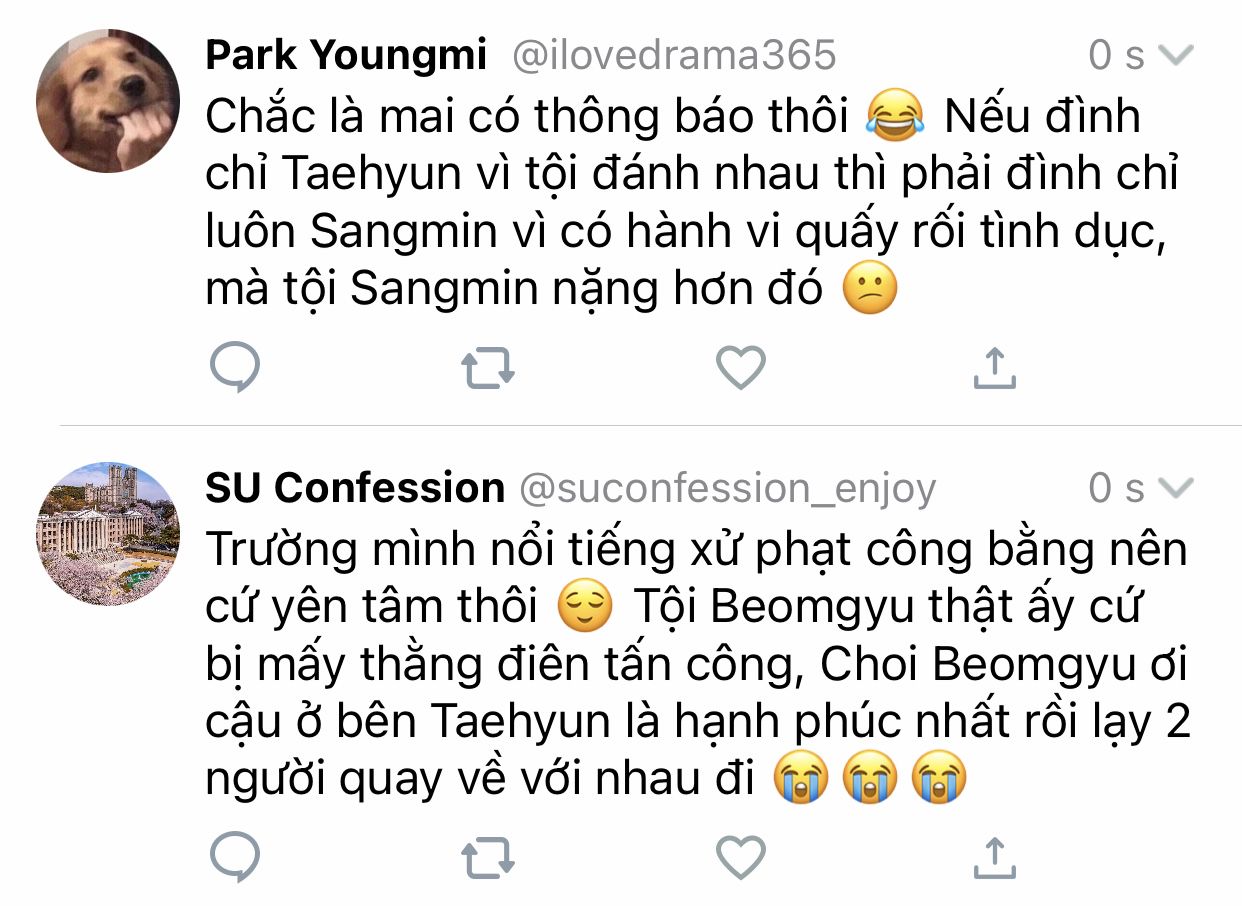The width and height of the screenshot is (1242, 906).
Task: Share the SU Confession tweet
Action: pos(994,858)
